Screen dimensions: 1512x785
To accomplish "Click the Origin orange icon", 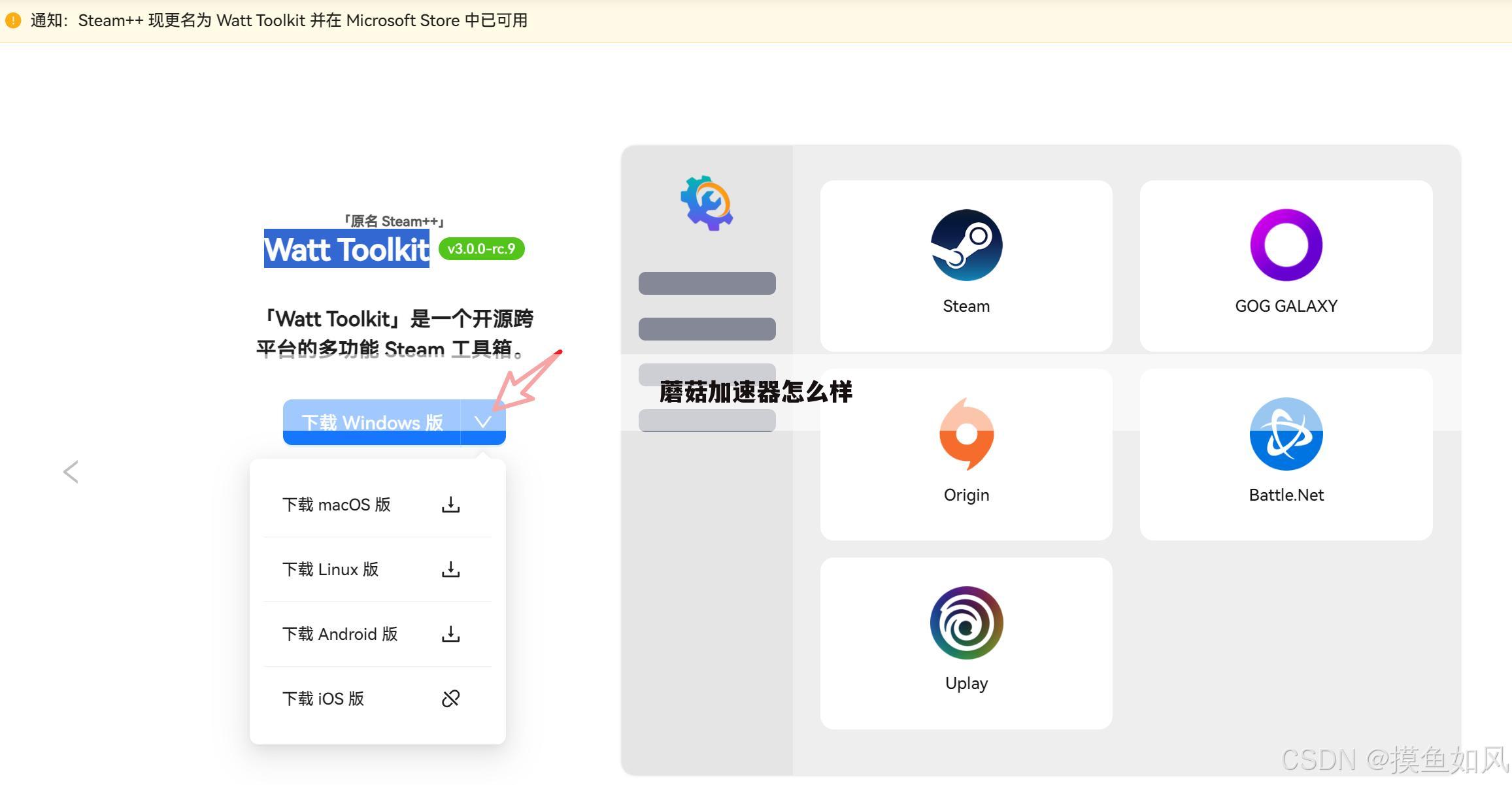I will (x=966, y=434).
